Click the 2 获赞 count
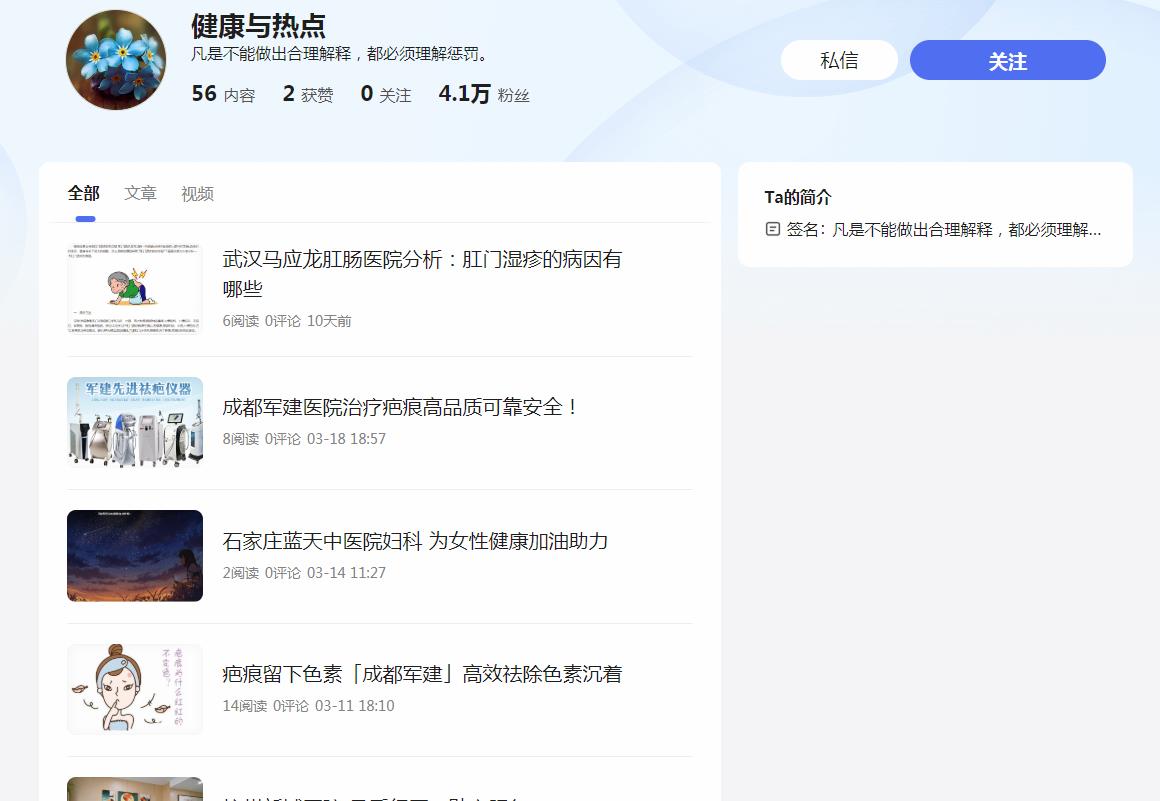Image resolution: width=1160 pixels, height=801 pixels. [308, 94]
